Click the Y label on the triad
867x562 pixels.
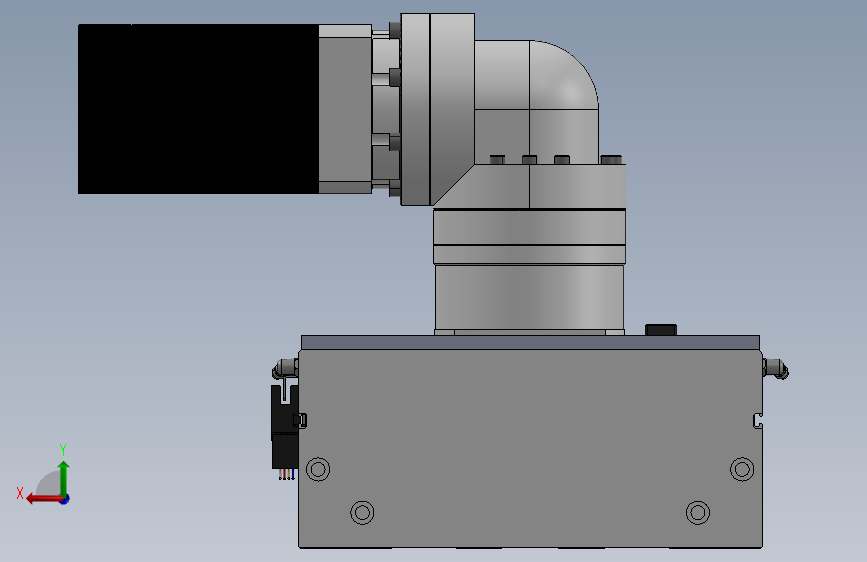[x=63, y=450]
